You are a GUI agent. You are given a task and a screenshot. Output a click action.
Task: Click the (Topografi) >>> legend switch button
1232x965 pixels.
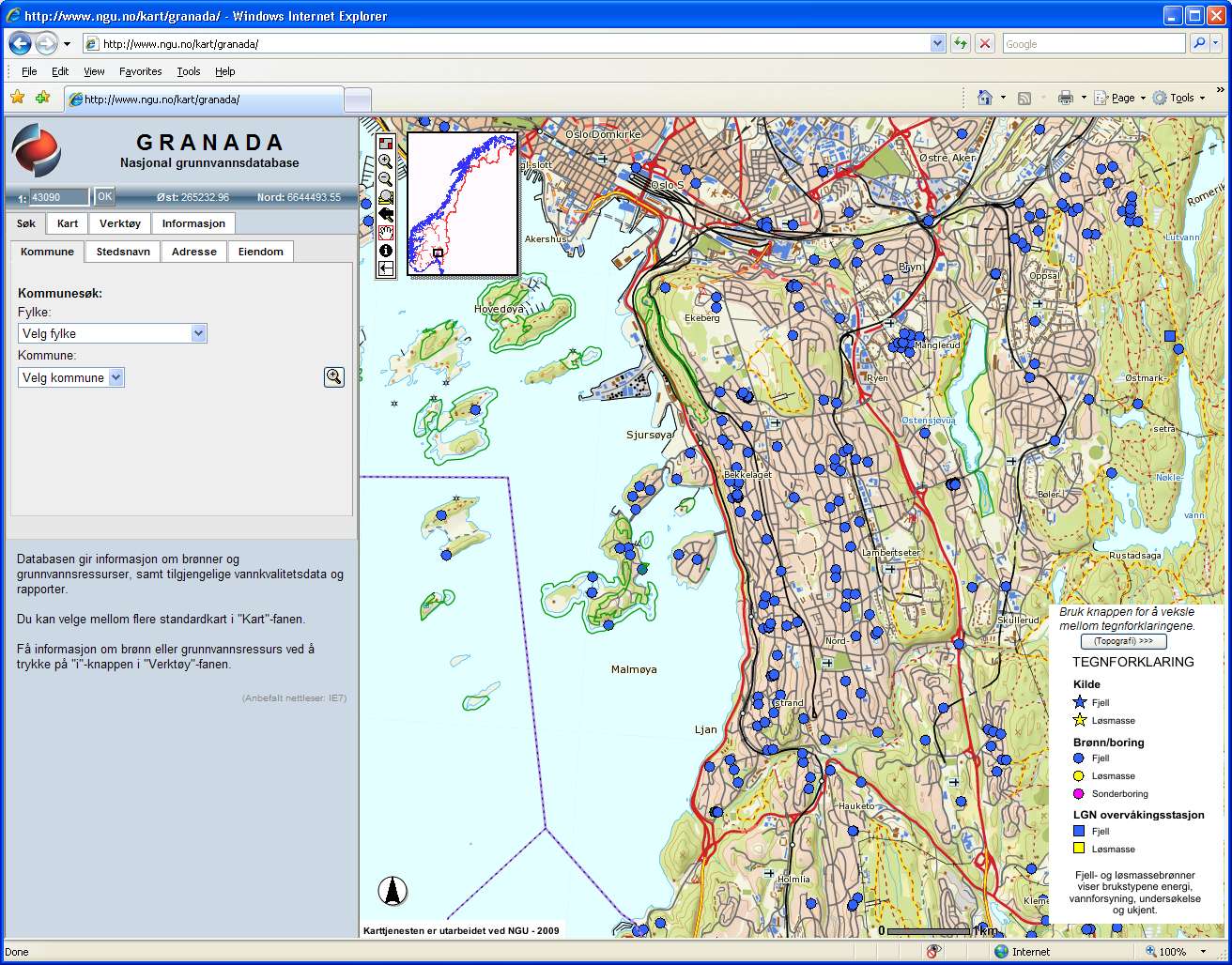pos(1124,641)
